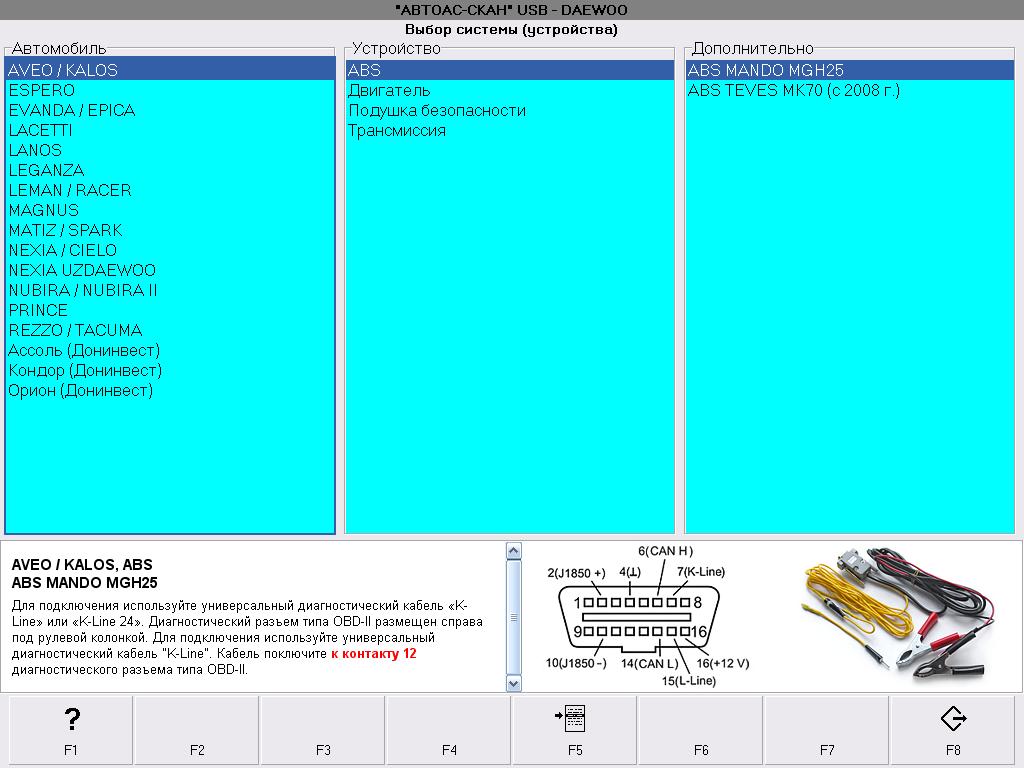Select LEMAN / RACER vehicle

[x=170, y=190]
